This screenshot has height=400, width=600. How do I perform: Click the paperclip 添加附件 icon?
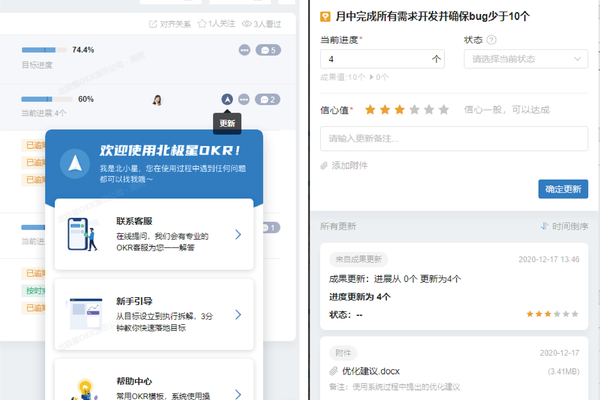pos(324,166)
